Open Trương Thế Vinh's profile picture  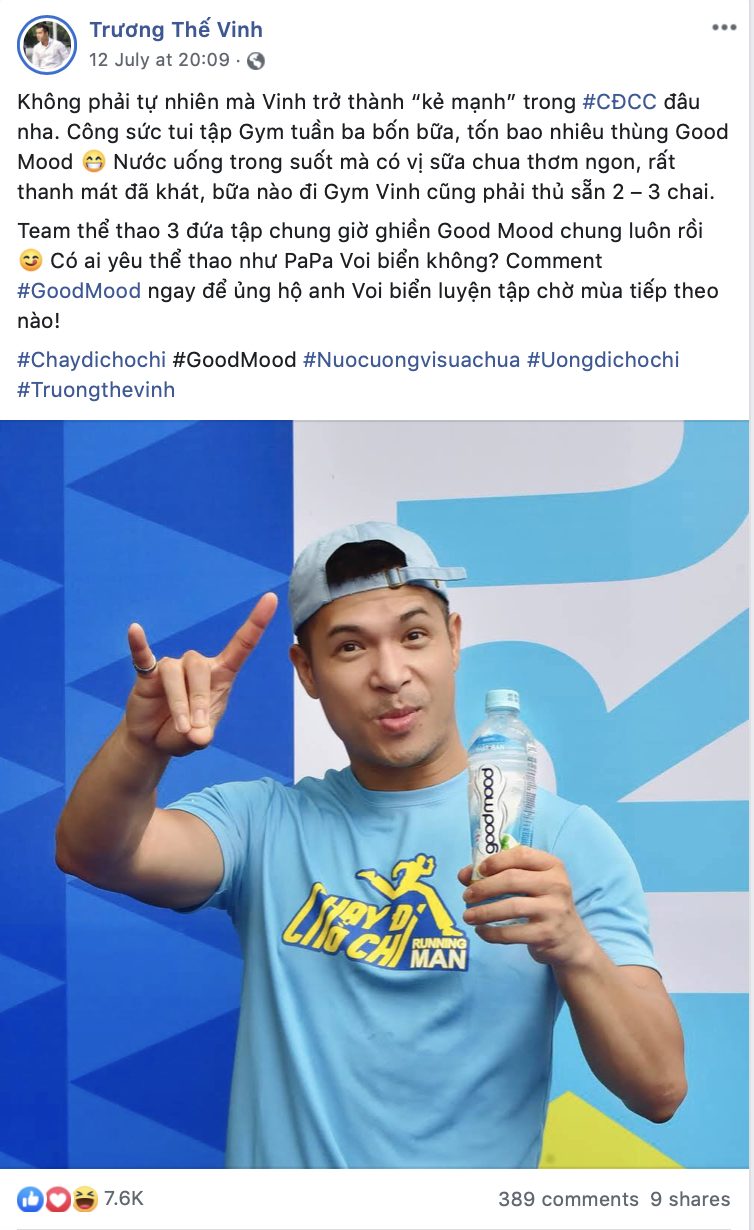[x=47, y=45]
